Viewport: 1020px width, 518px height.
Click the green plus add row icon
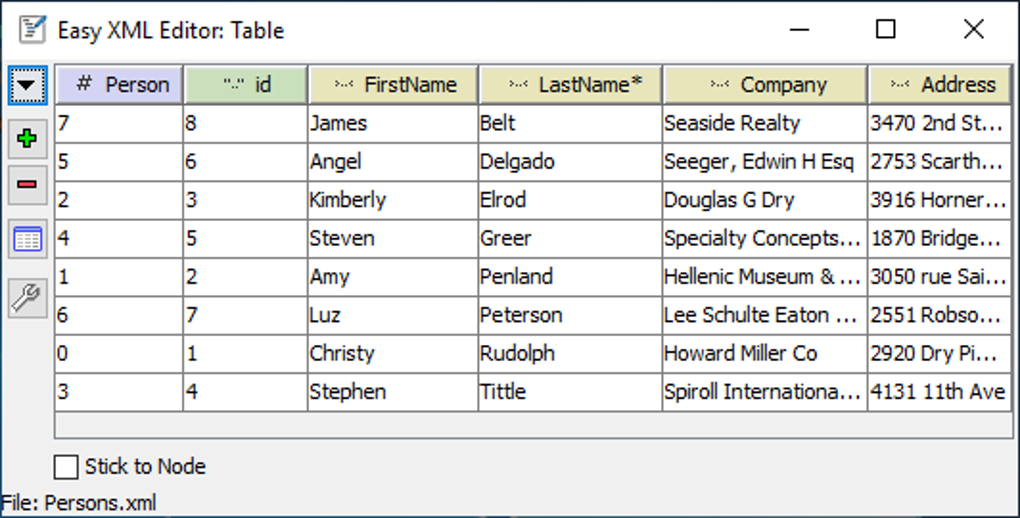[27, 139]
